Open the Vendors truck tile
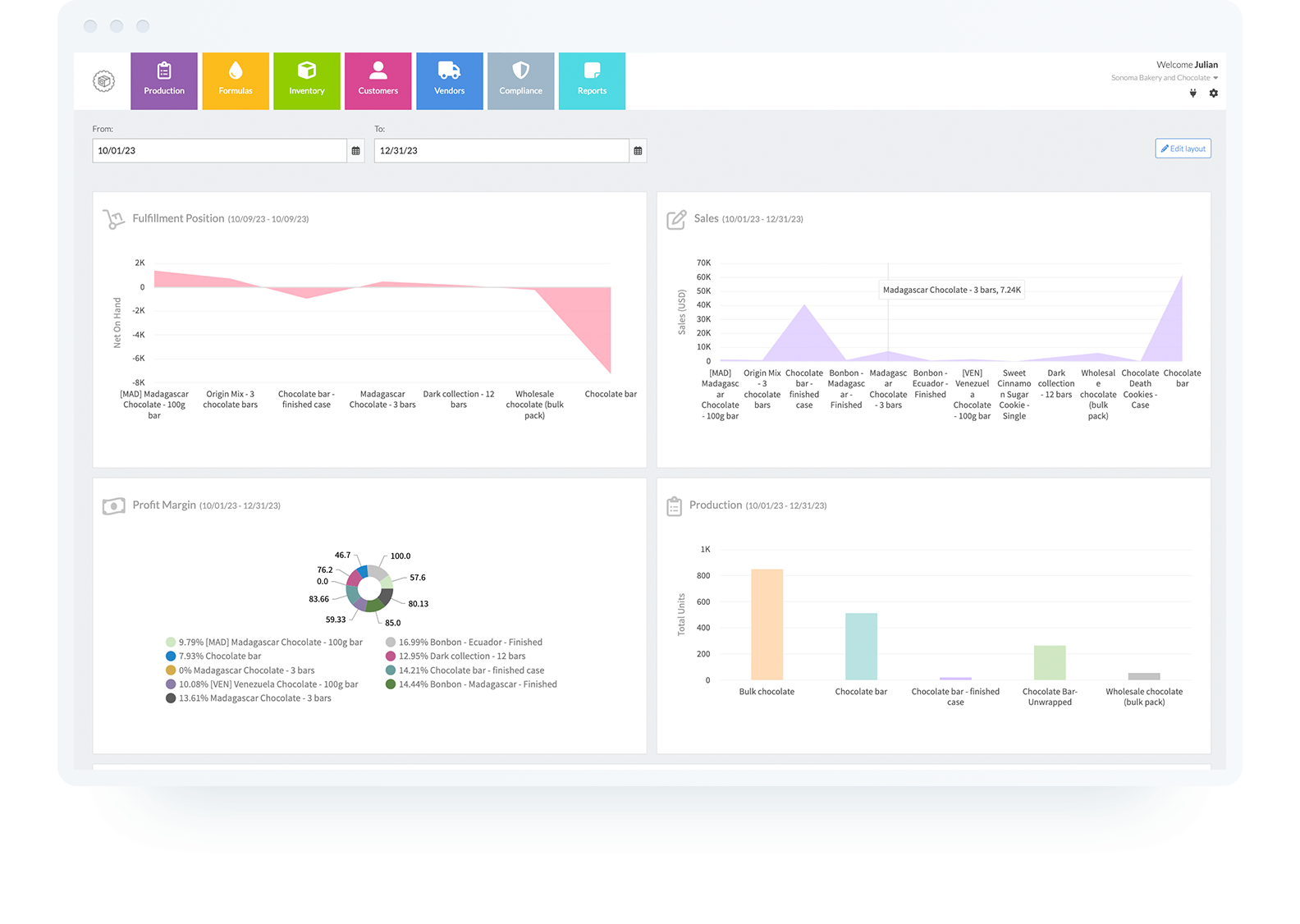 point(450,81)
